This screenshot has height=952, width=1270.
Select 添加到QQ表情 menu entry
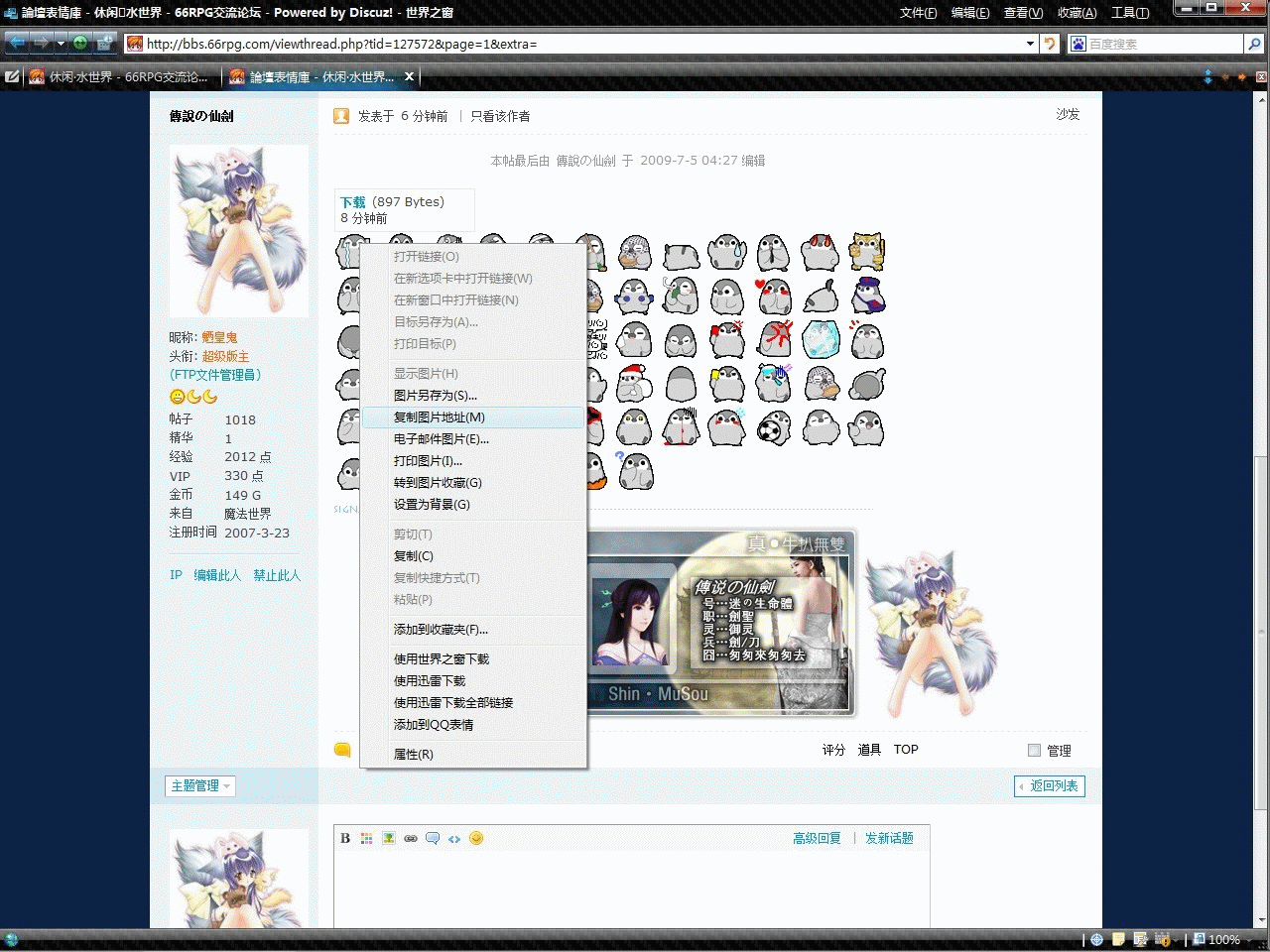coord(474,725)
